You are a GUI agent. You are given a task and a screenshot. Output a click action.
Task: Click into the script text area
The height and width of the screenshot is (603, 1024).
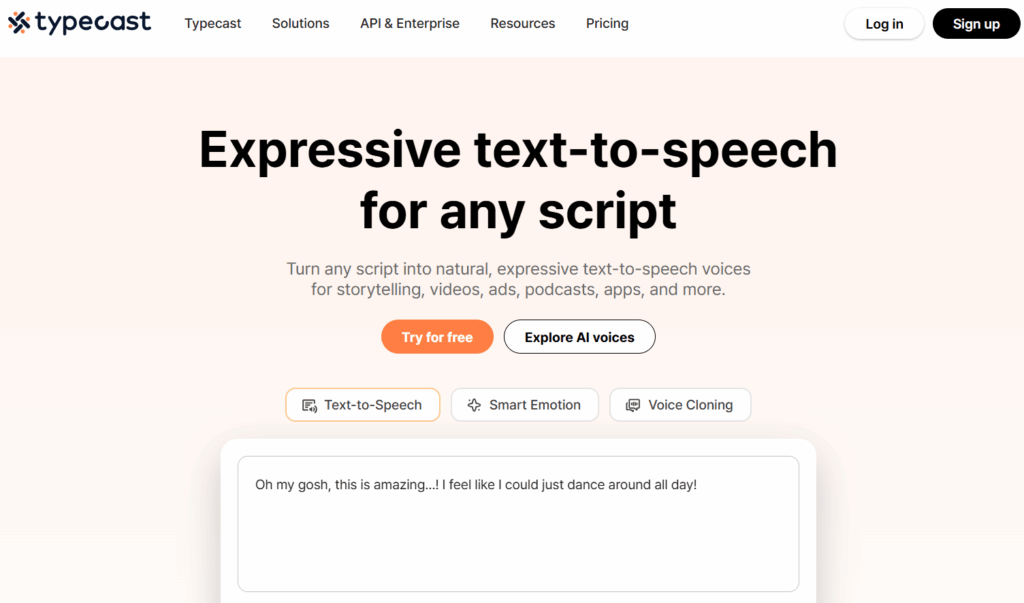[518, 524]
